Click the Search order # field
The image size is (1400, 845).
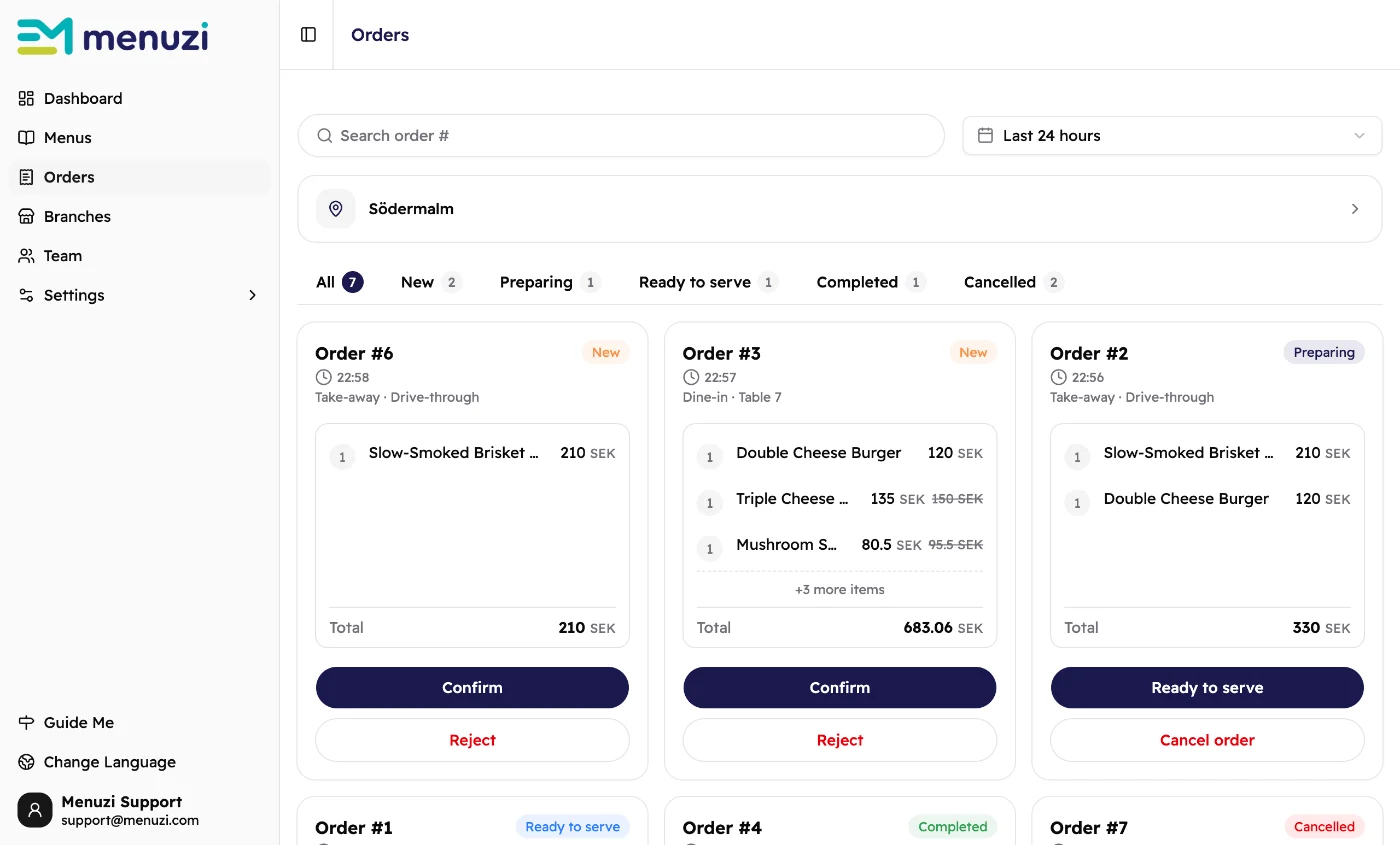(621, 136)
